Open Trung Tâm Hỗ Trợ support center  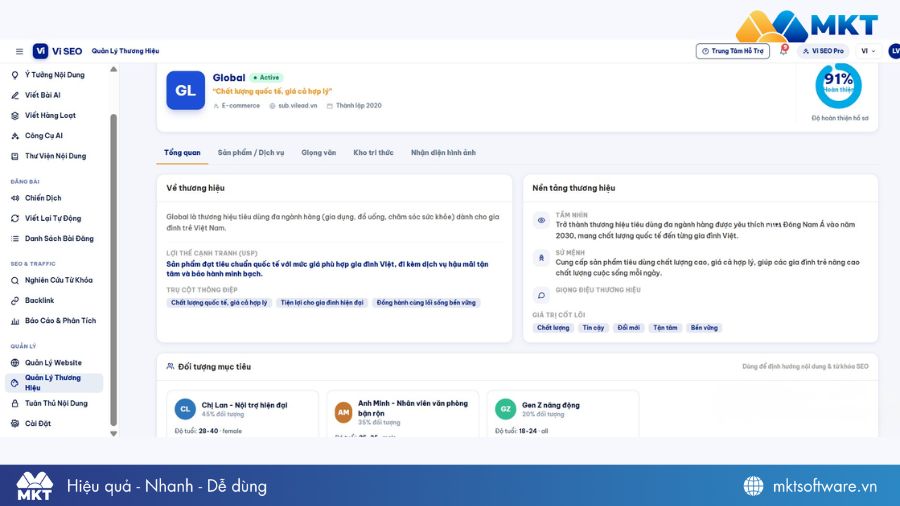click(732, 51)
